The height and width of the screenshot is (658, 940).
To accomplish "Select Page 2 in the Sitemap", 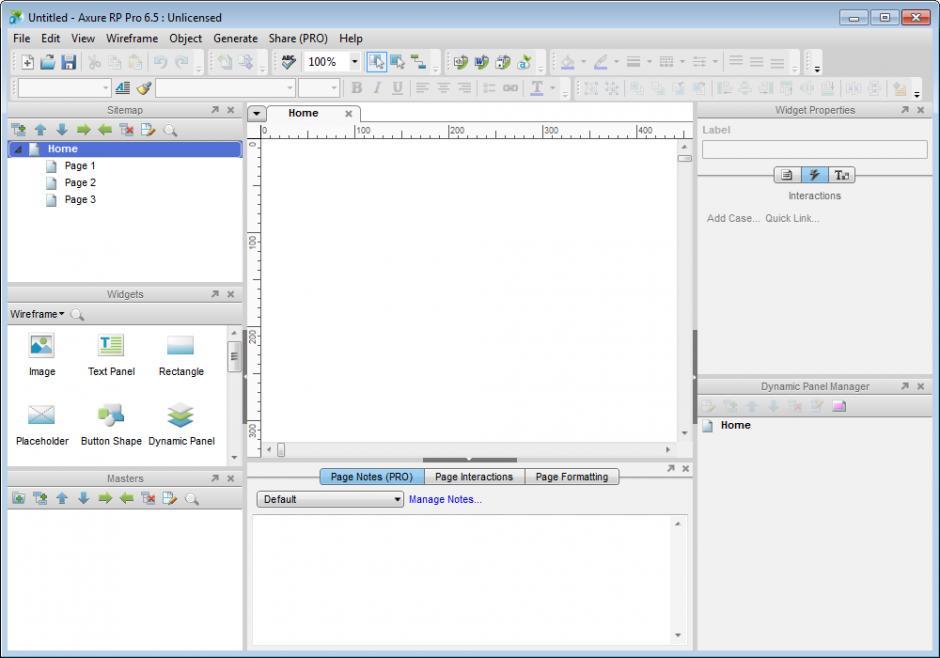I will point(80,183).
